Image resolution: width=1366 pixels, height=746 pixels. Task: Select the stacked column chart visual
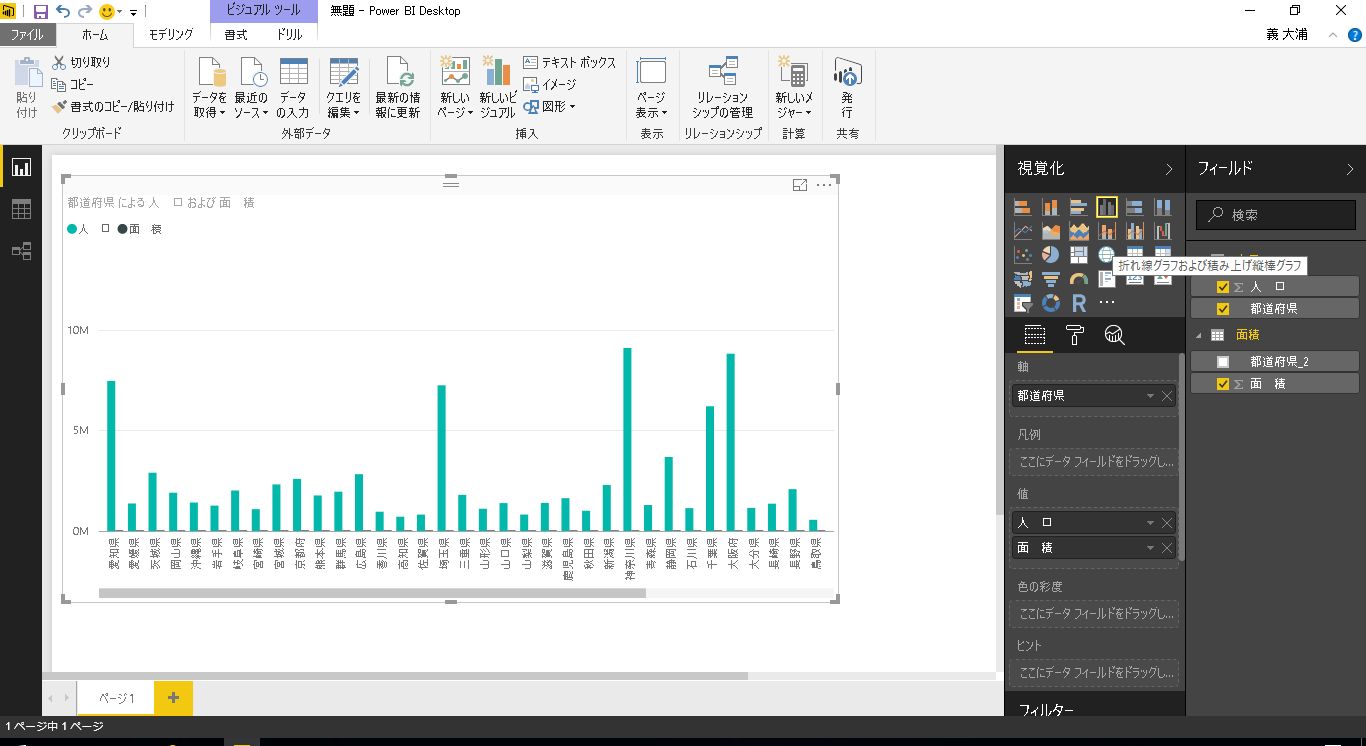point(1050,207)
